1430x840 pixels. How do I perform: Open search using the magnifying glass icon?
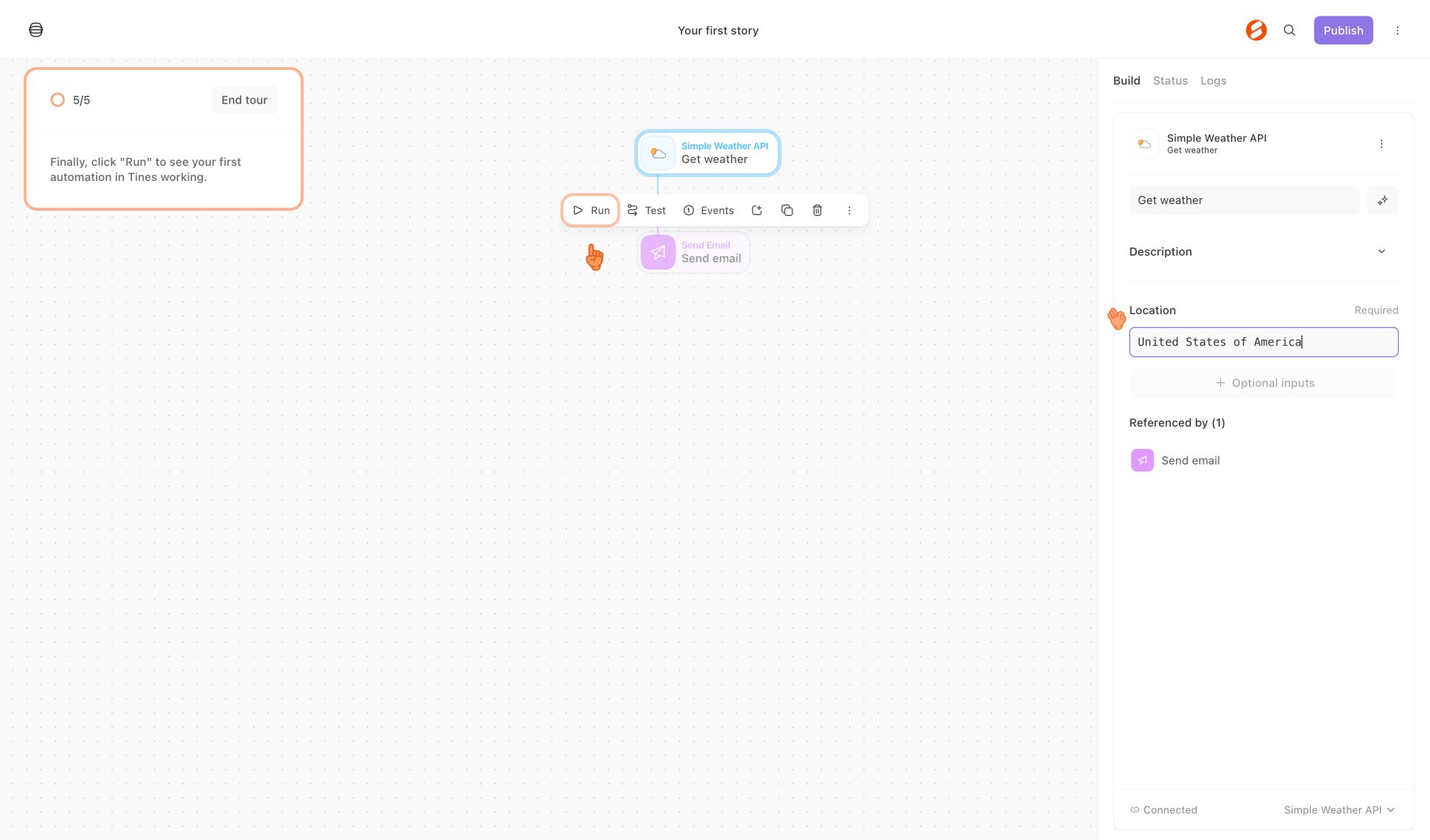pyautogui.click(x=1289, y=30)
